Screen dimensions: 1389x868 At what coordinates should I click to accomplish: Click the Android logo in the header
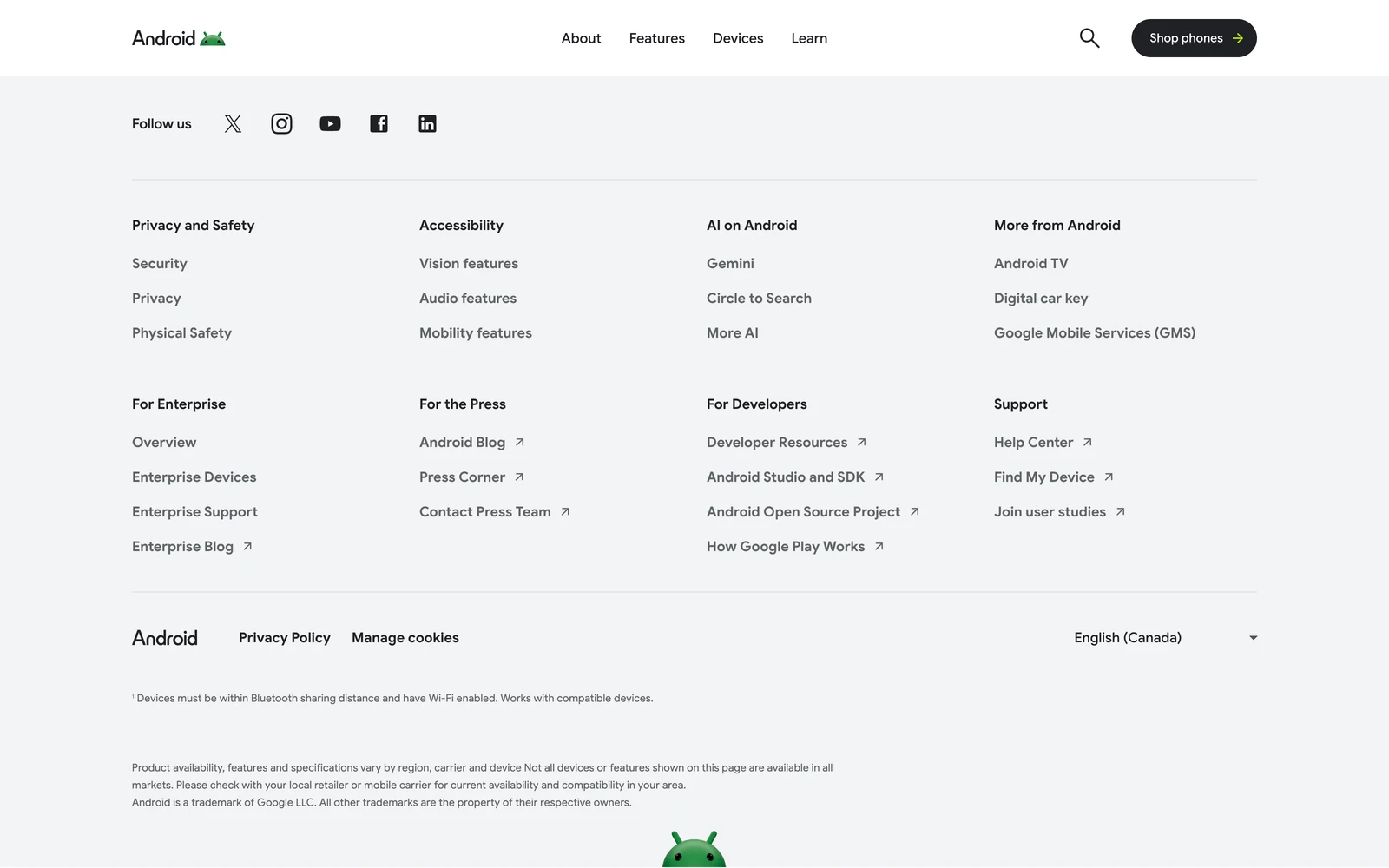pyautogui.click(x=178, y=38)
